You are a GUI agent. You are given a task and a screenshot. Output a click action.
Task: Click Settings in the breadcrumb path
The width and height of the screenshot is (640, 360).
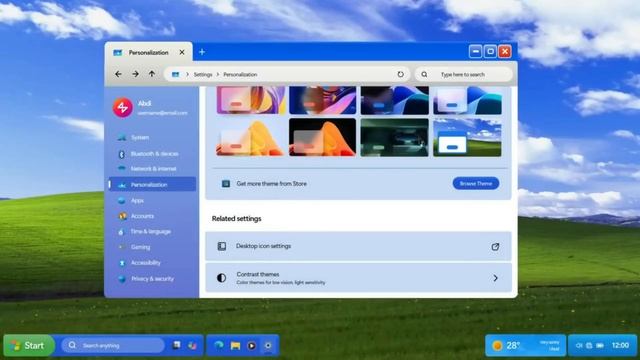coord(203,74)
